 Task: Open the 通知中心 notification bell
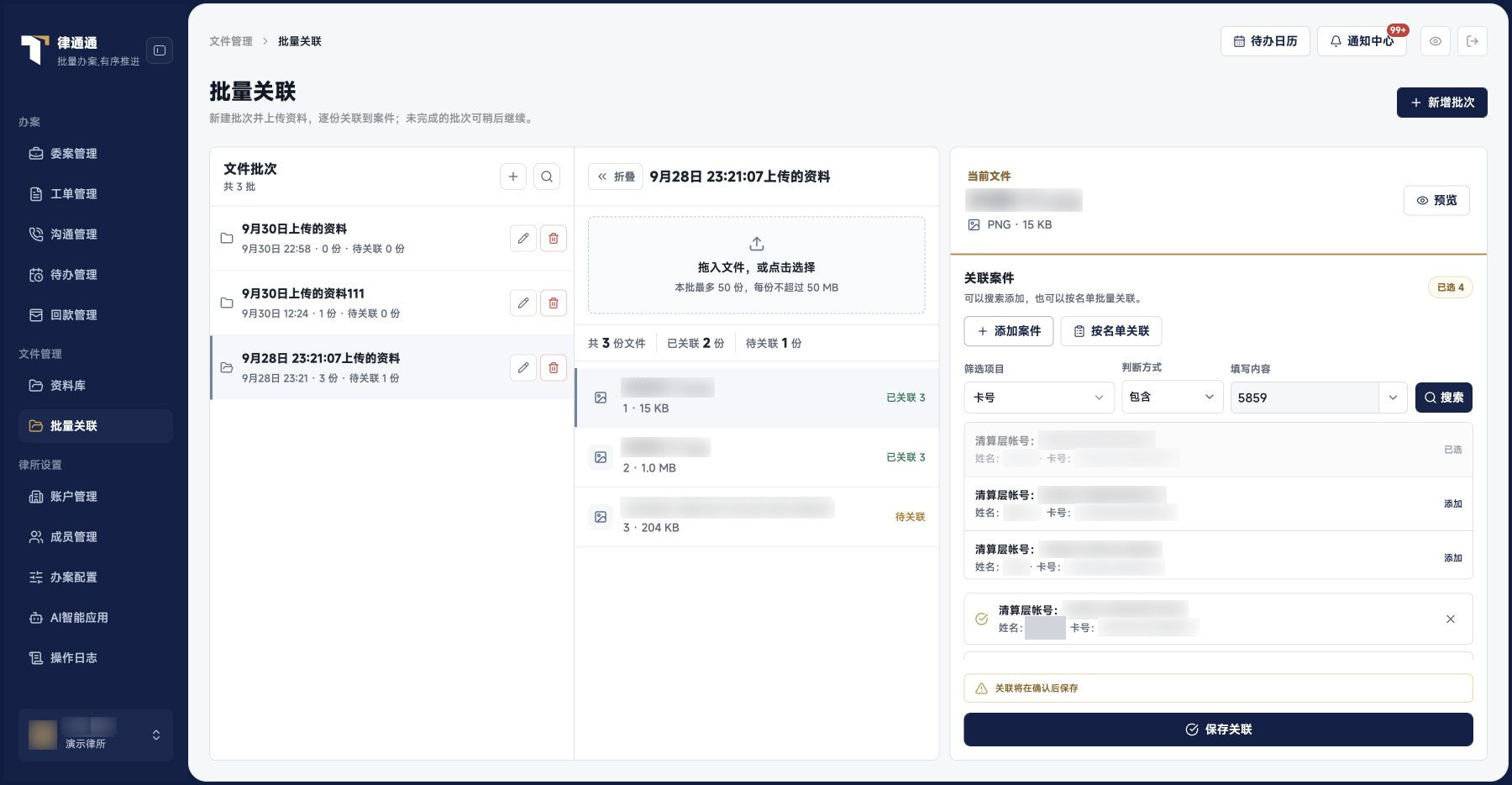[1362, 41]
